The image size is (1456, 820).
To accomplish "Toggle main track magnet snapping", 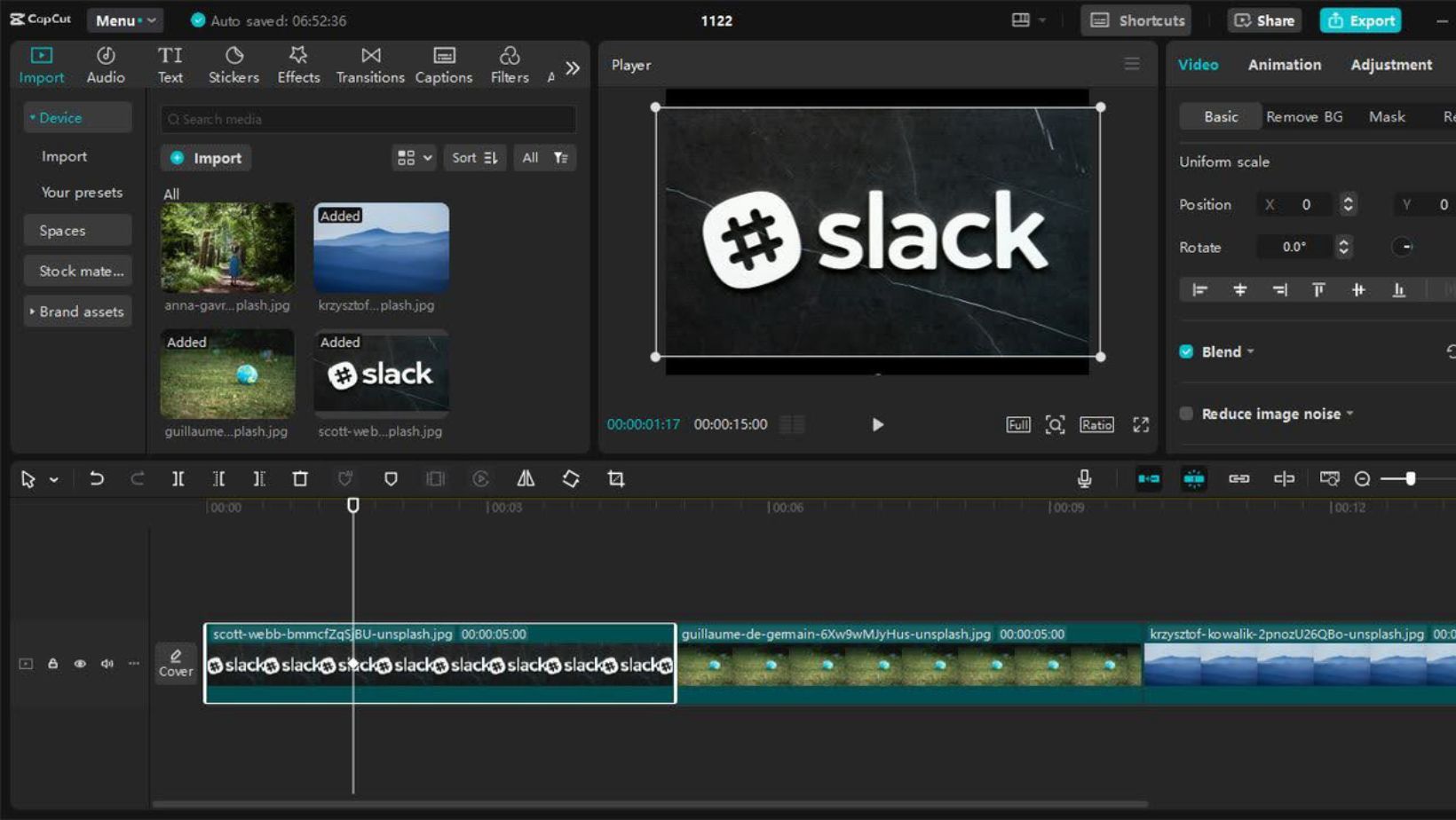I will [x=1149, y=479].
